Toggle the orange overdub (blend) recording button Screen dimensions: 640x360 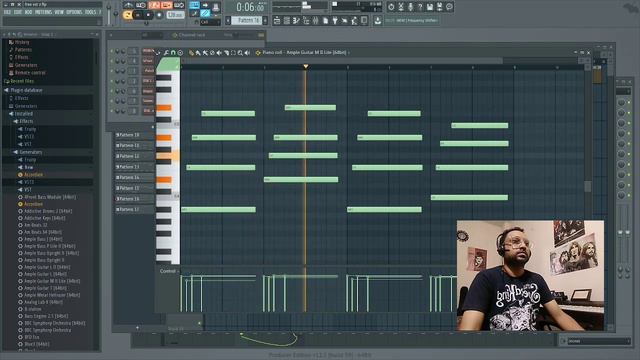pos(167,5)
